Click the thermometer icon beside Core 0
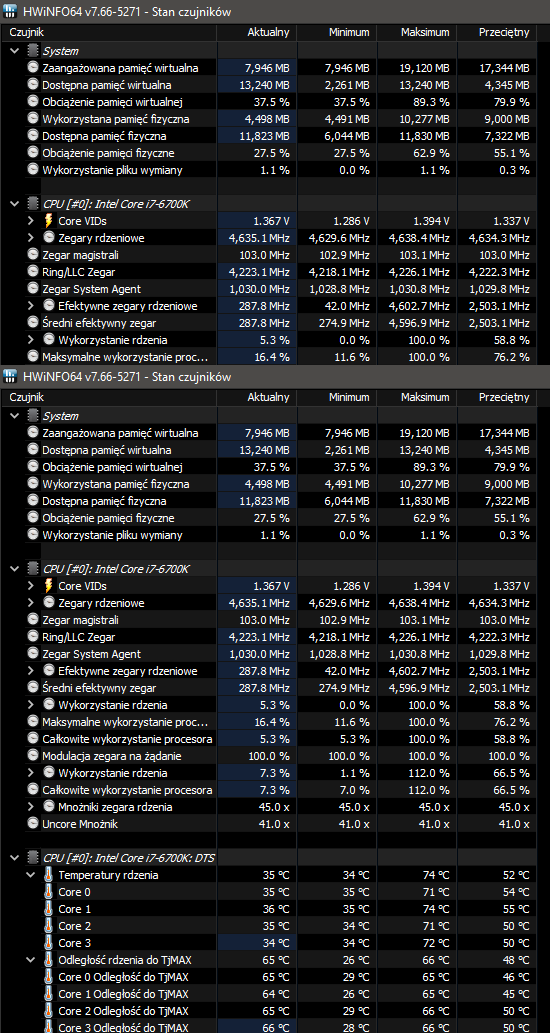 pyautogui.click(x=49, y=892)
